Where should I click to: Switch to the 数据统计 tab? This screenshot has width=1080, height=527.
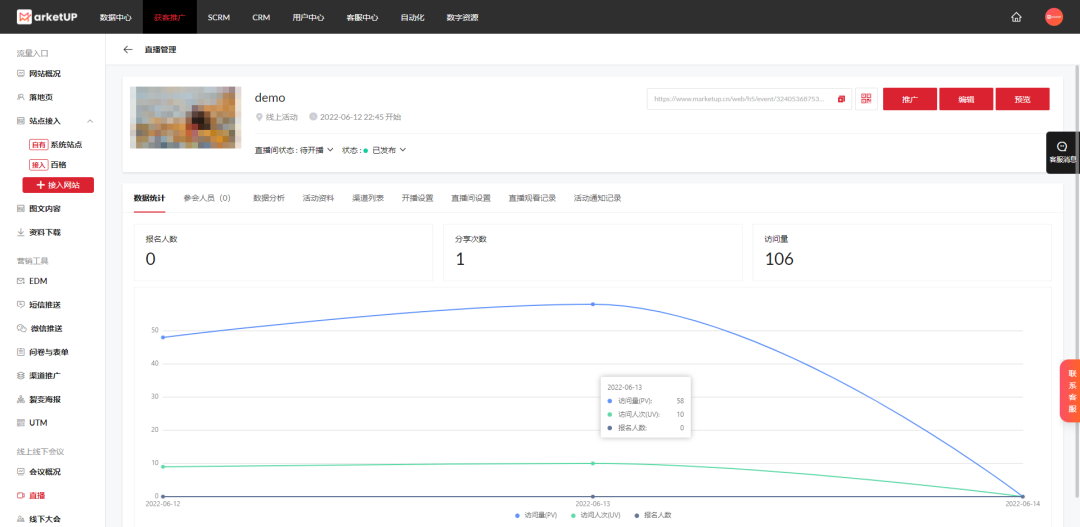point(149,198)
